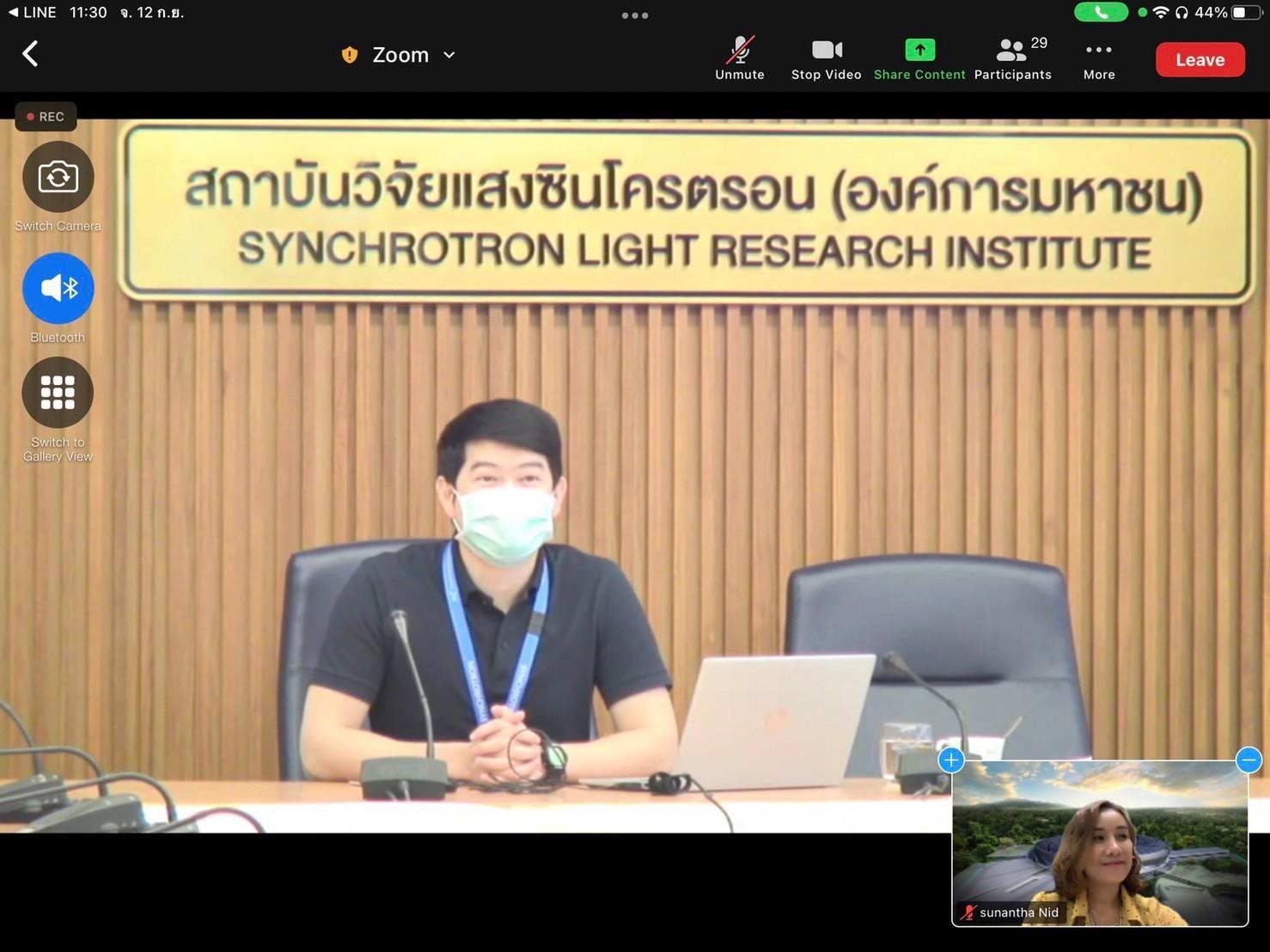Expand self-view thumbnail with plus button
Screen dimensions: 1270x952
[951, 760]
